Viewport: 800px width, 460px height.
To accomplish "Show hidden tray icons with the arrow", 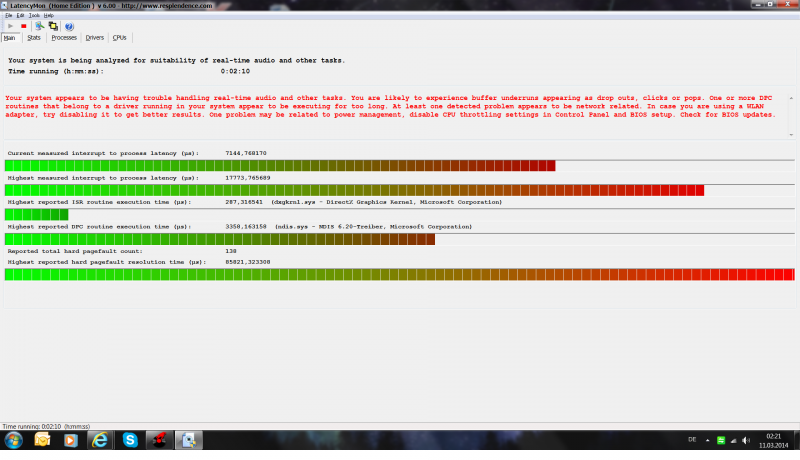I will click(x=708, y=440).
